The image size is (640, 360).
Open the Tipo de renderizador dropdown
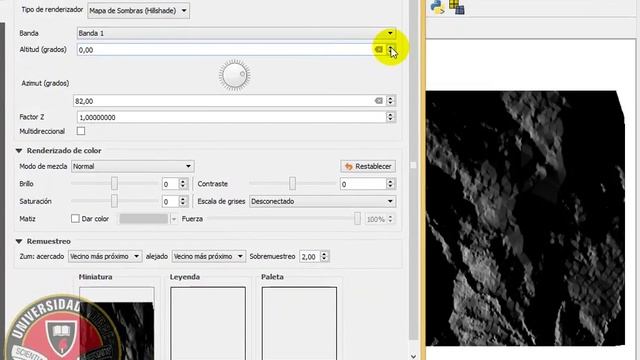pyautogui.click(x=138, y=11)
